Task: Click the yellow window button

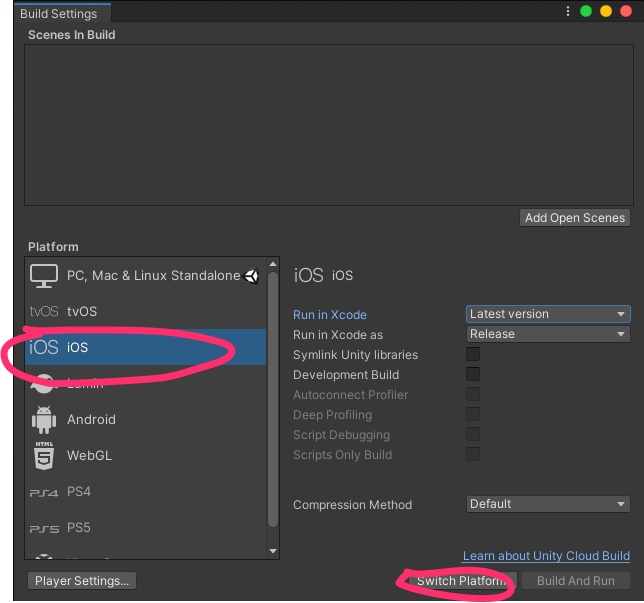Action: [x=606, y=11]
